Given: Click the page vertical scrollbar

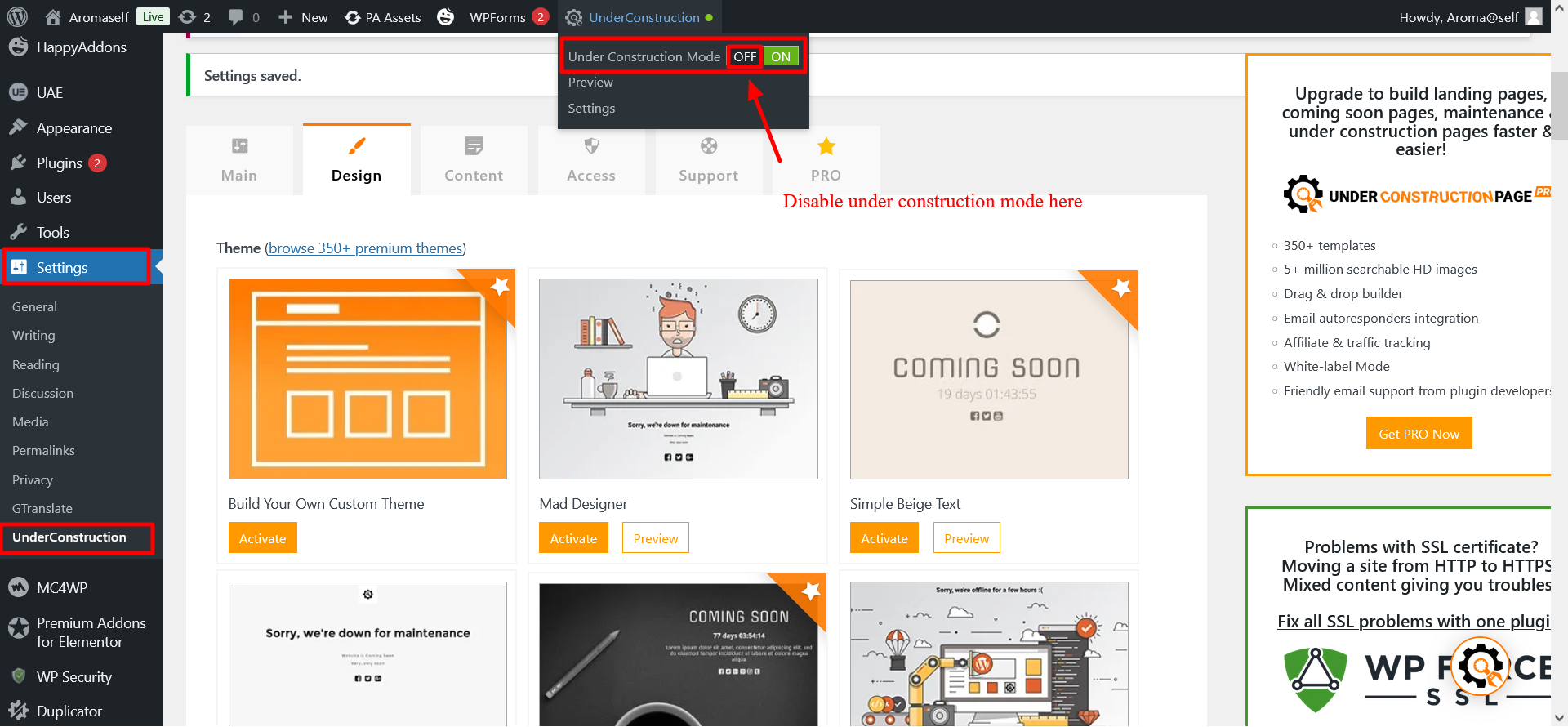Looking at the screenshot, I should 1559,106.
